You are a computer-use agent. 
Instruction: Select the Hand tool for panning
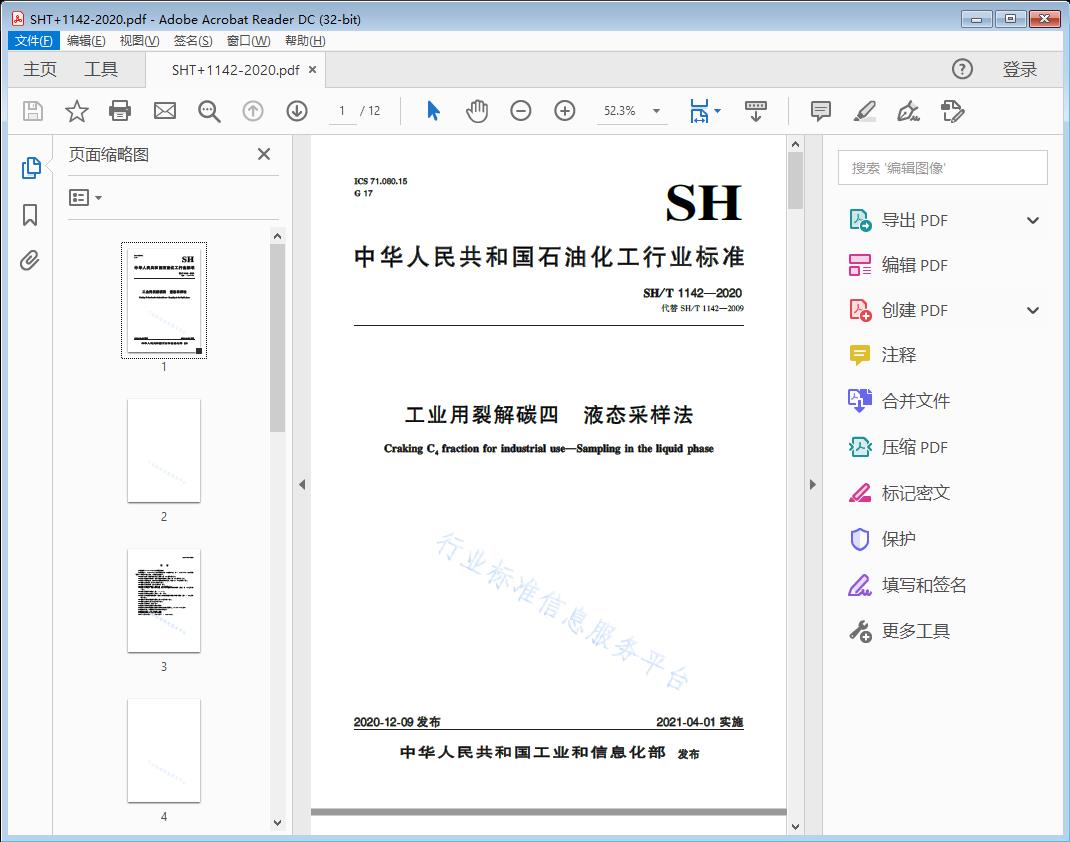(x=477, y=111)
